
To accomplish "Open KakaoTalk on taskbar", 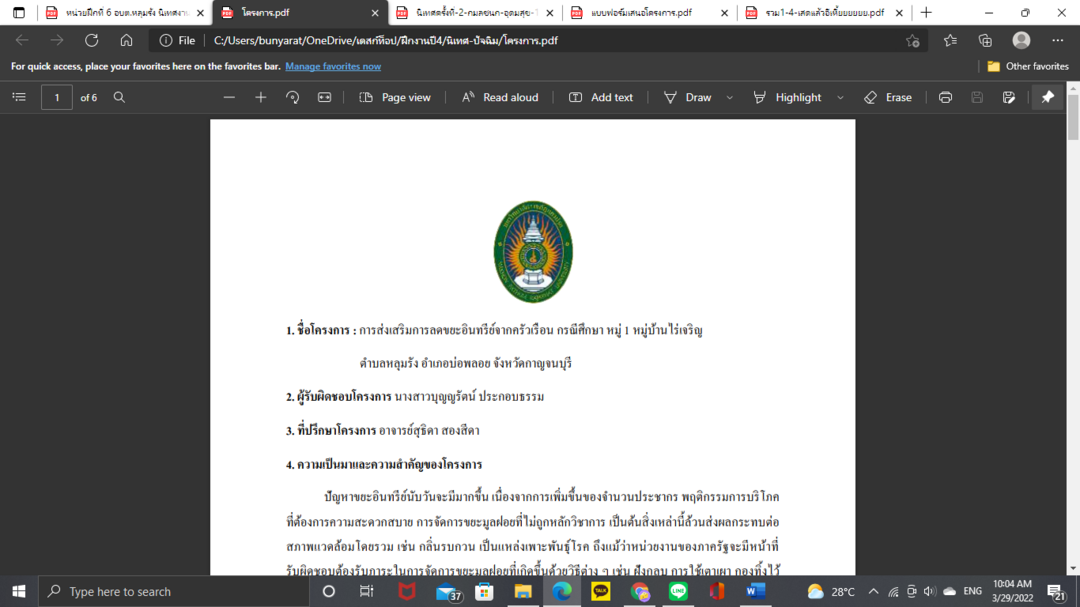I will click(601, 591).
